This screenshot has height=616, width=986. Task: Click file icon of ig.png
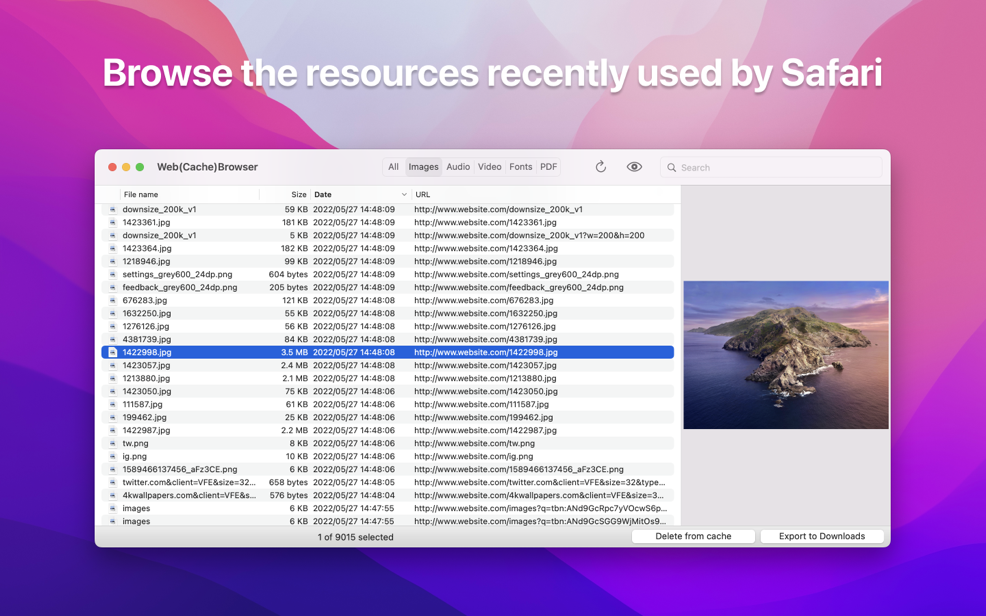pyautogui.click(x=113, y=456)
